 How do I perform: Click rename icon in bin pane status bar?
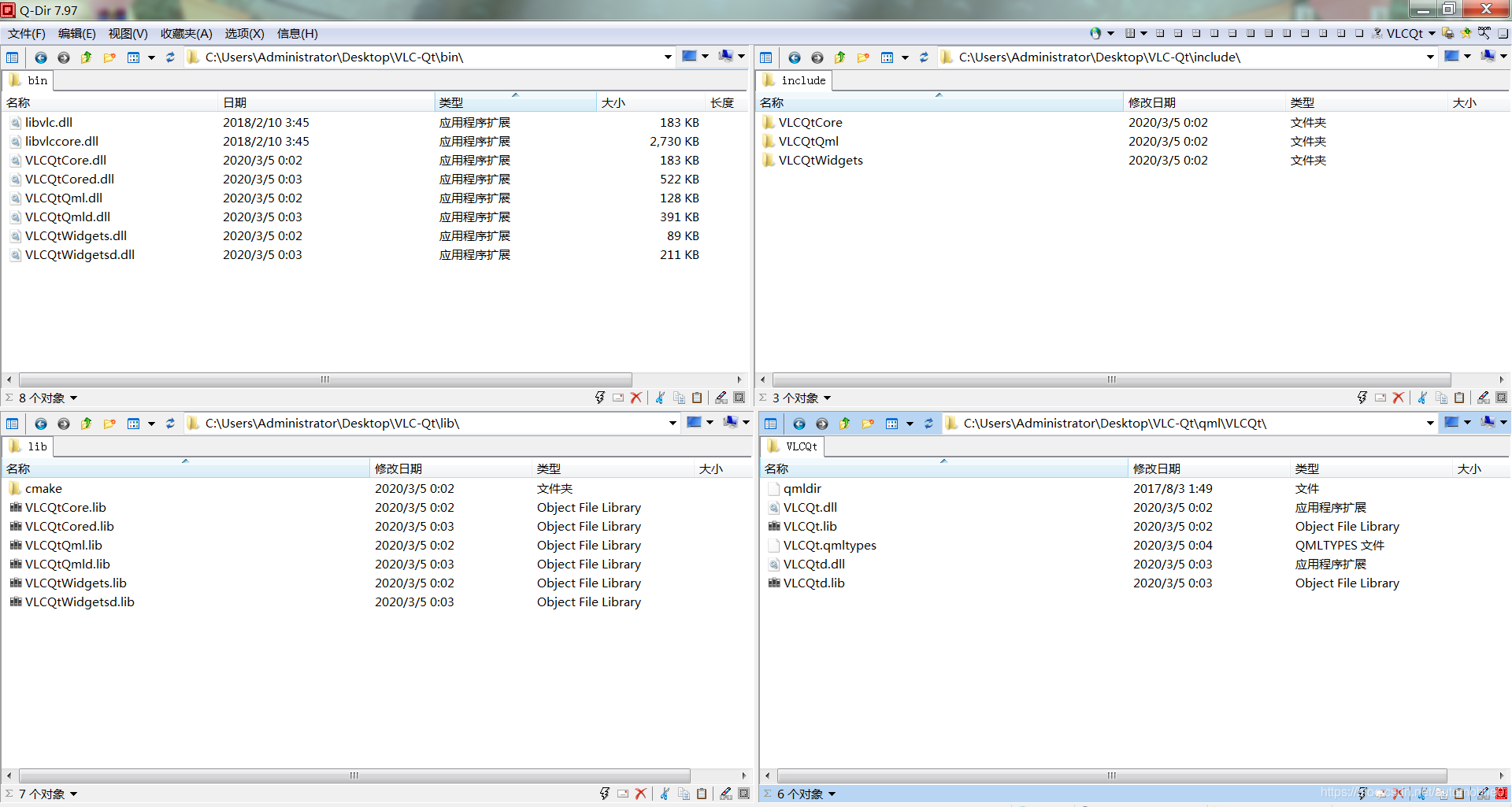click(618, 398)
